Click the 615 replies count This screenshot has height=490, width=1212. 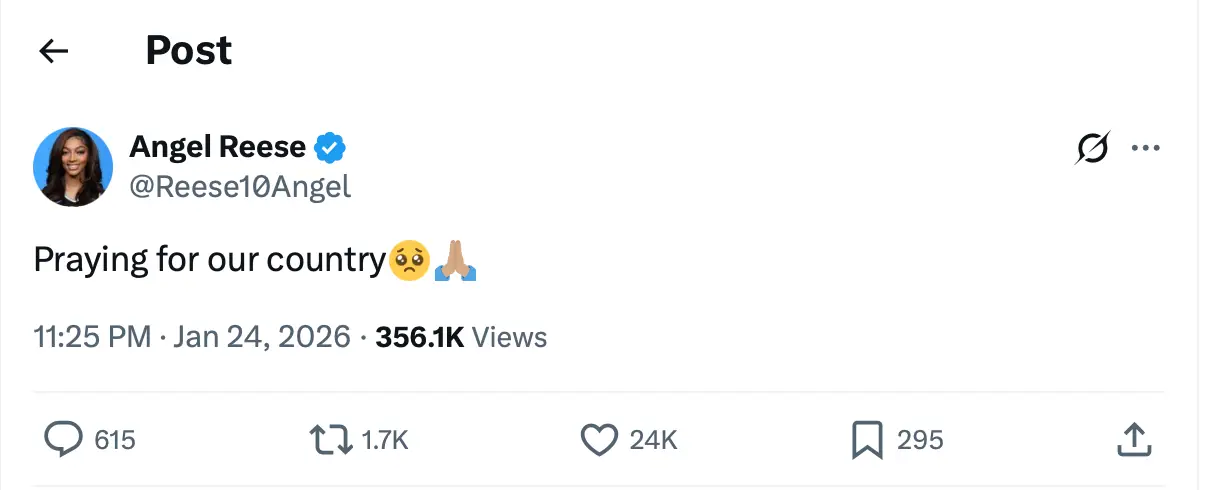pyautogui.click(x=114, y=440)
